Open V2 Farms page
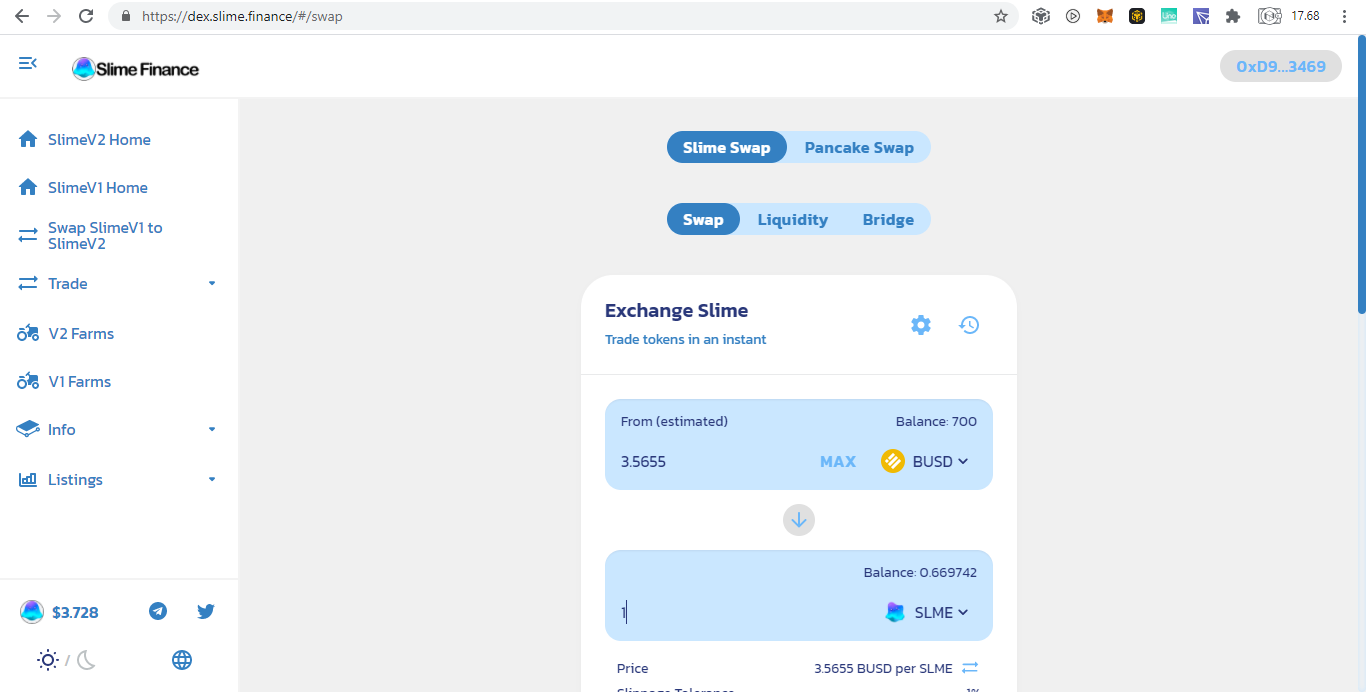This screenshot has width=1366, height=692. [x=81, y=334]
